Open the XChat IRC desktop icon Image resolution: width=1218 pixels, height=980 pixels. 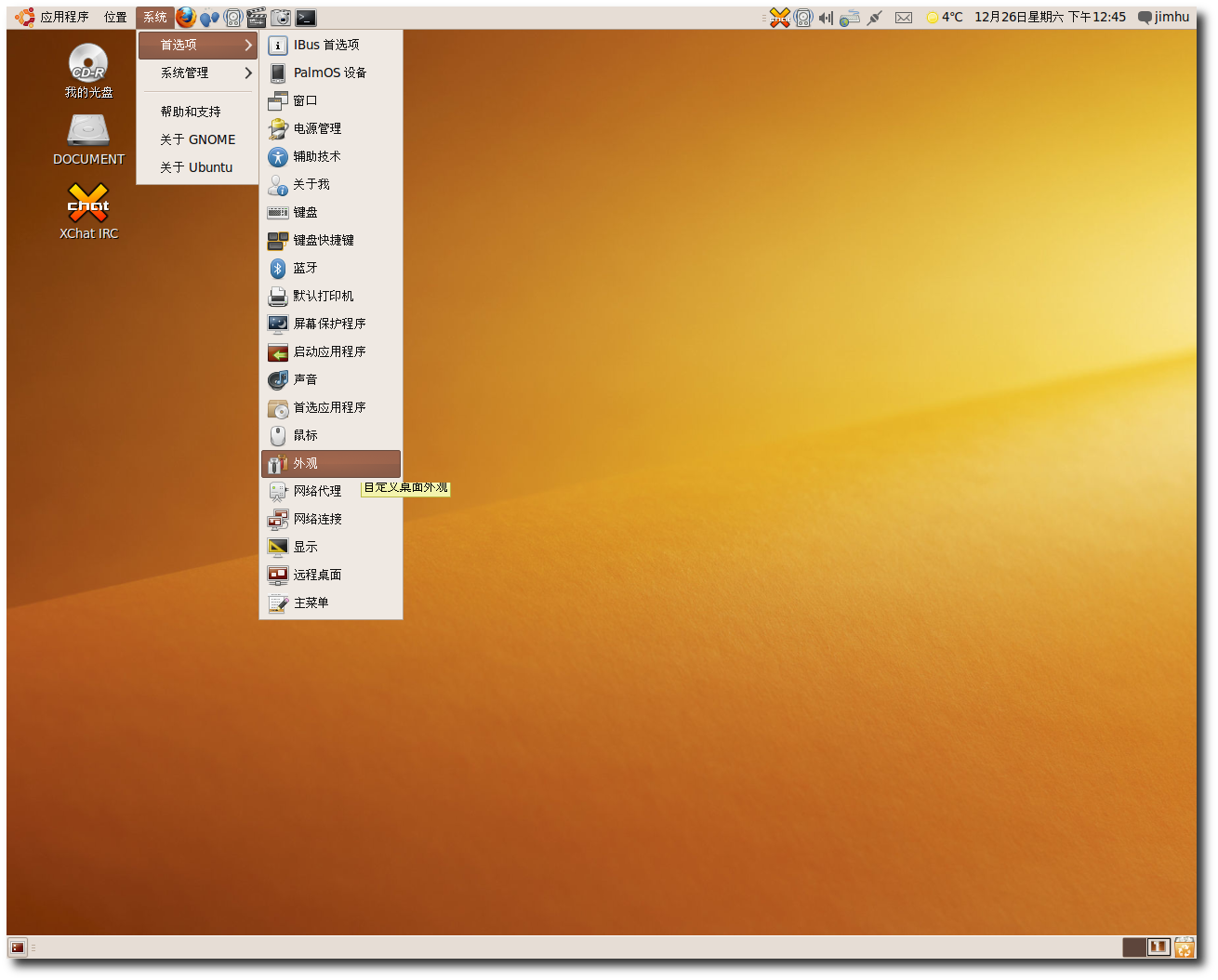tap(88, 204)
